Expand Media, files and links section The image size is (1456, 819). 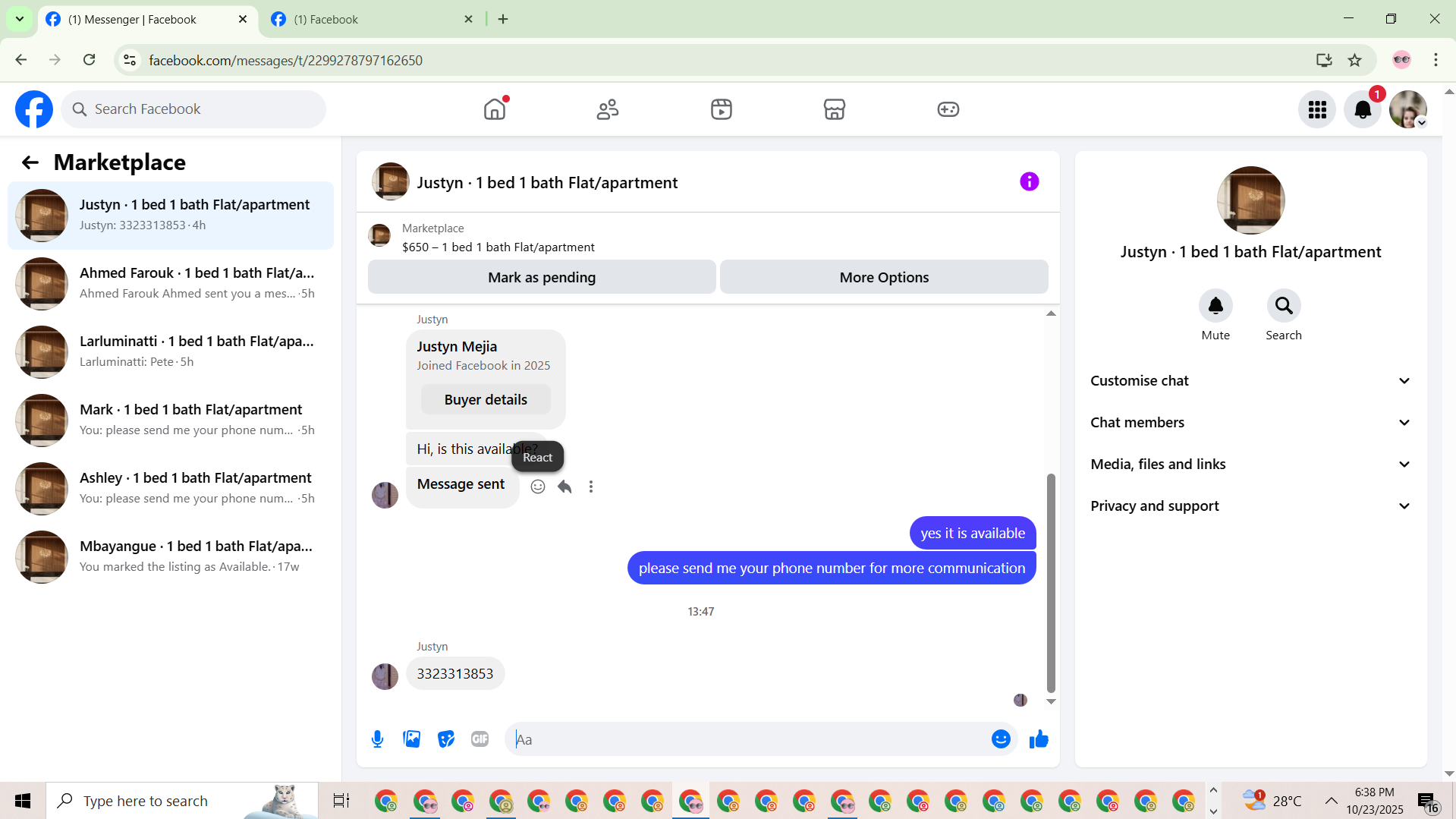pos(1250,465)
